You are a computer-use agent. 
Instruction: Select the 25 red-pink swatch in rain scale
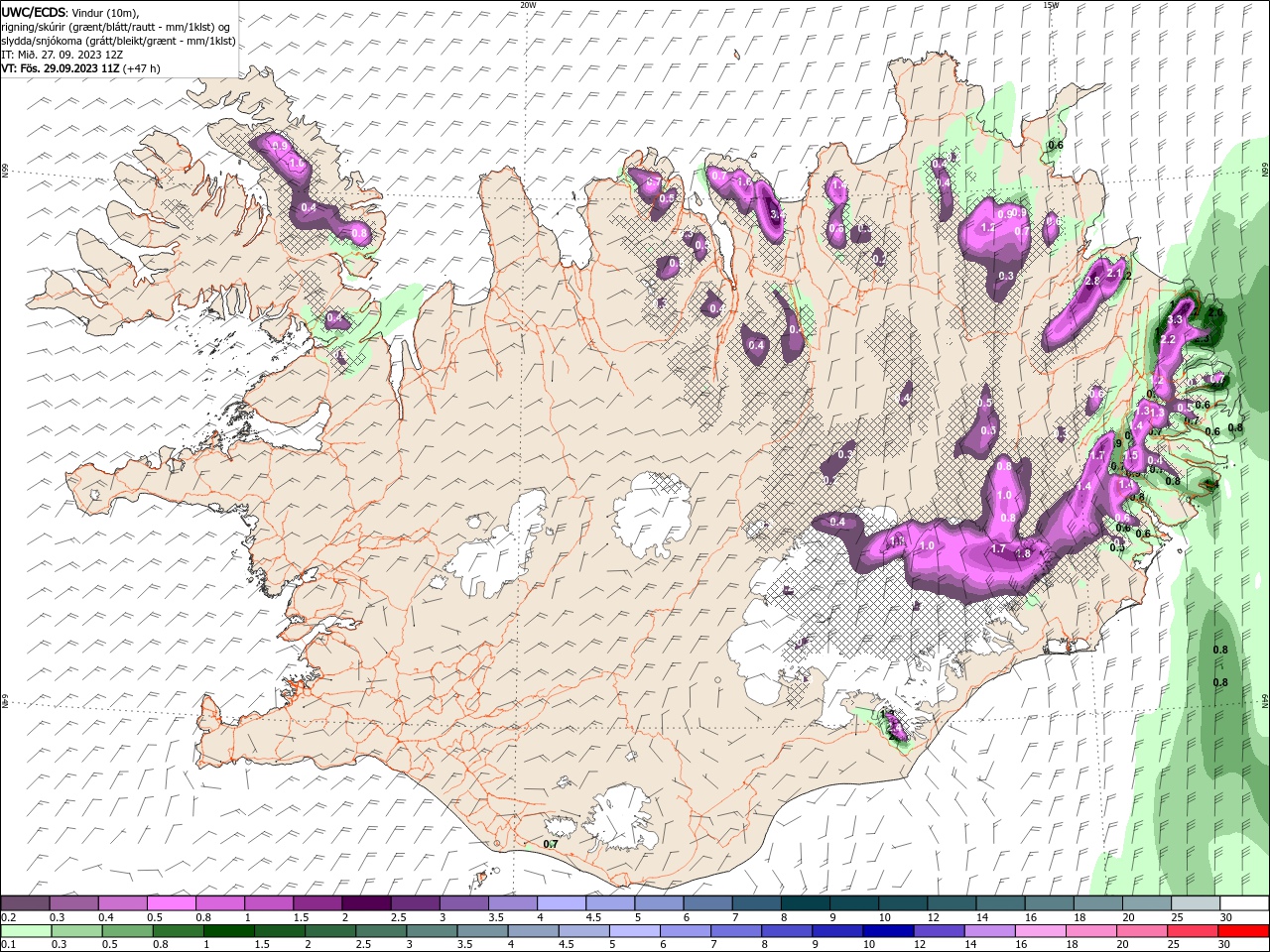1195,931
